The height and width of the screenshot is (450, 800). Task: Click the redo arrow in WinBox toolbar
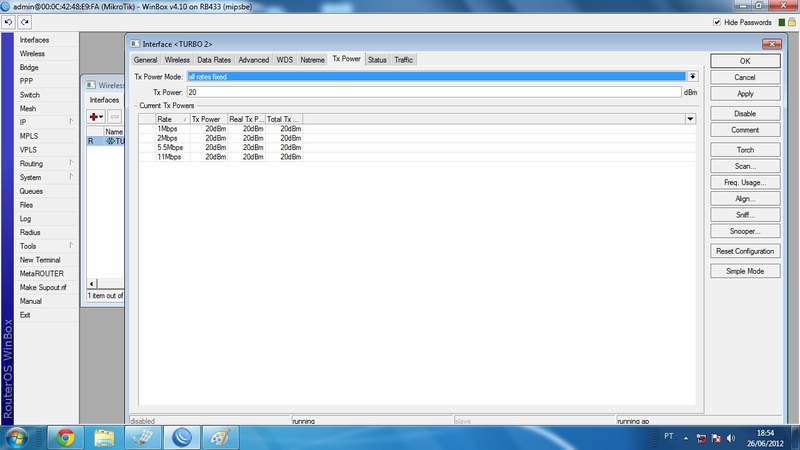(24, 22)
